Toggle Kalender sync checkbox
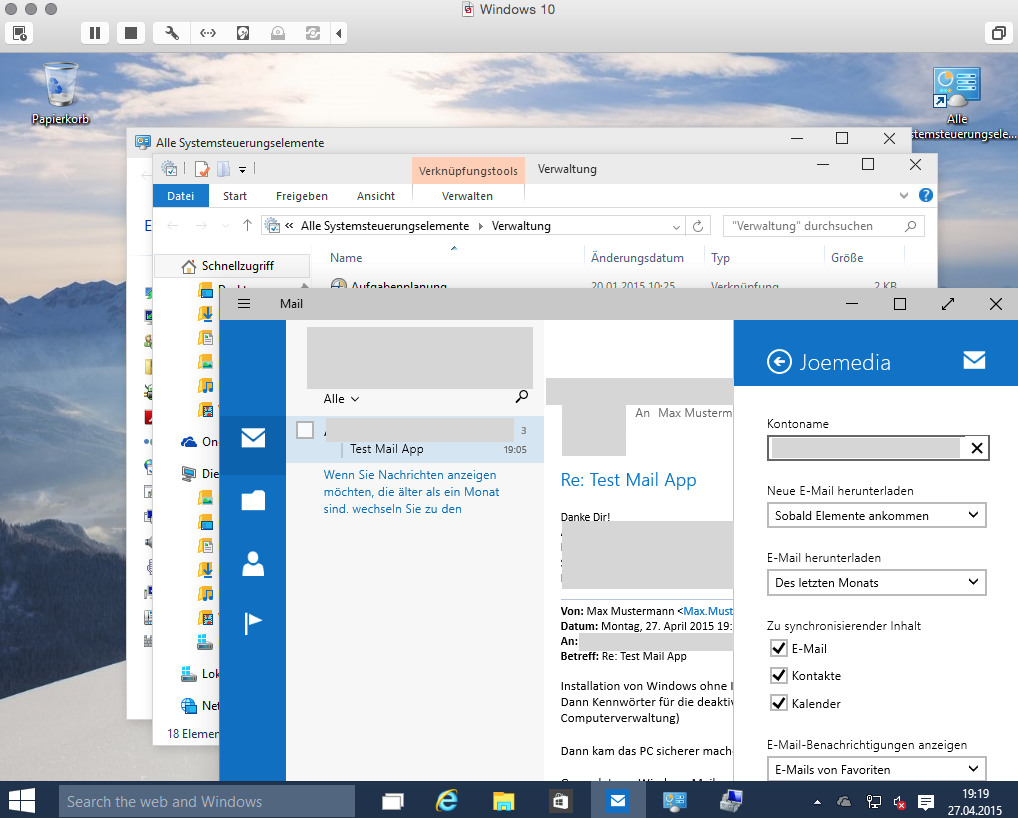Image resolution: width=1018 pixels, height=818 pixels. point(778,703)
